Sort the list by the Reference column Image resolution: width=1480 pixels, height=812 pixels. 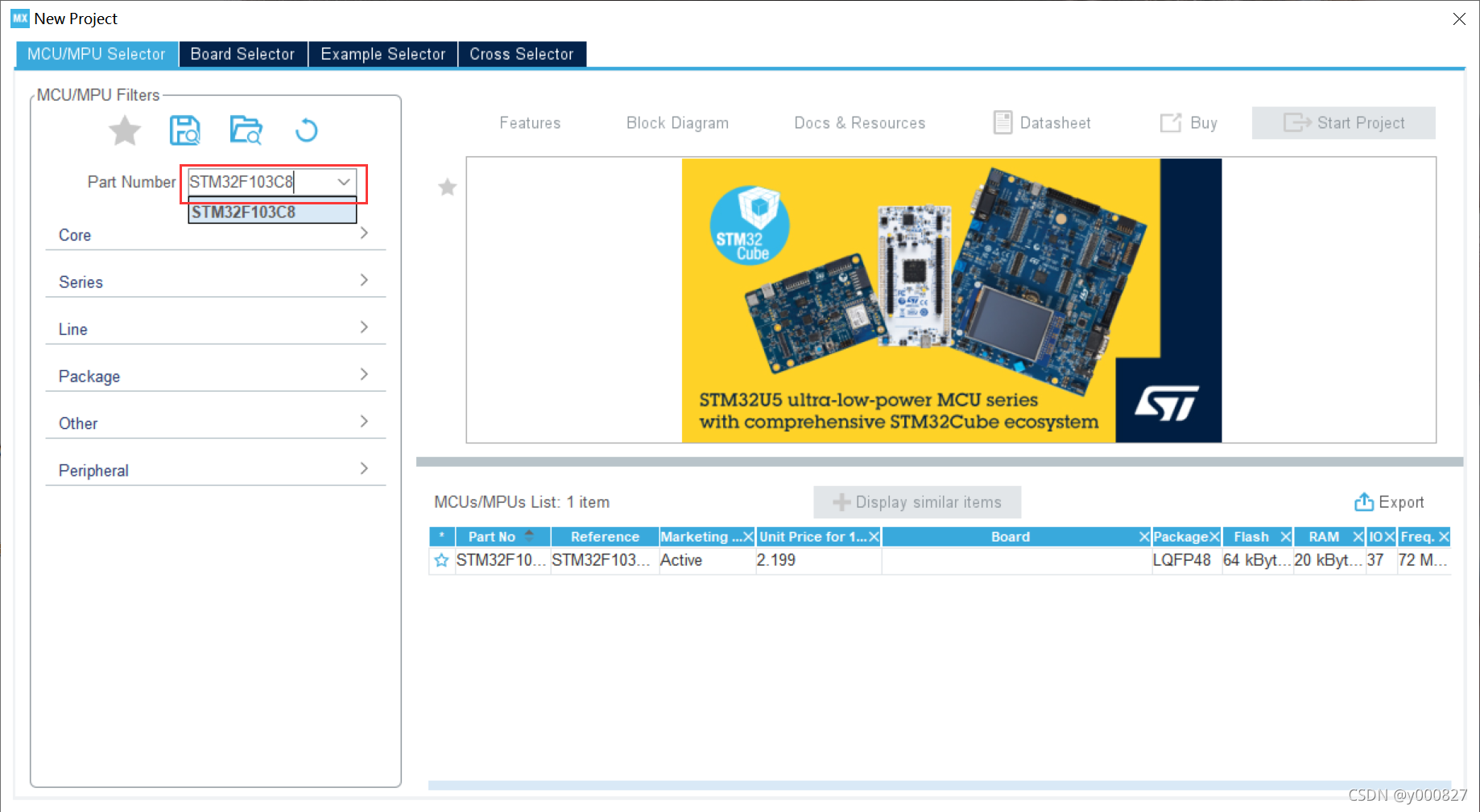(605, 537)
